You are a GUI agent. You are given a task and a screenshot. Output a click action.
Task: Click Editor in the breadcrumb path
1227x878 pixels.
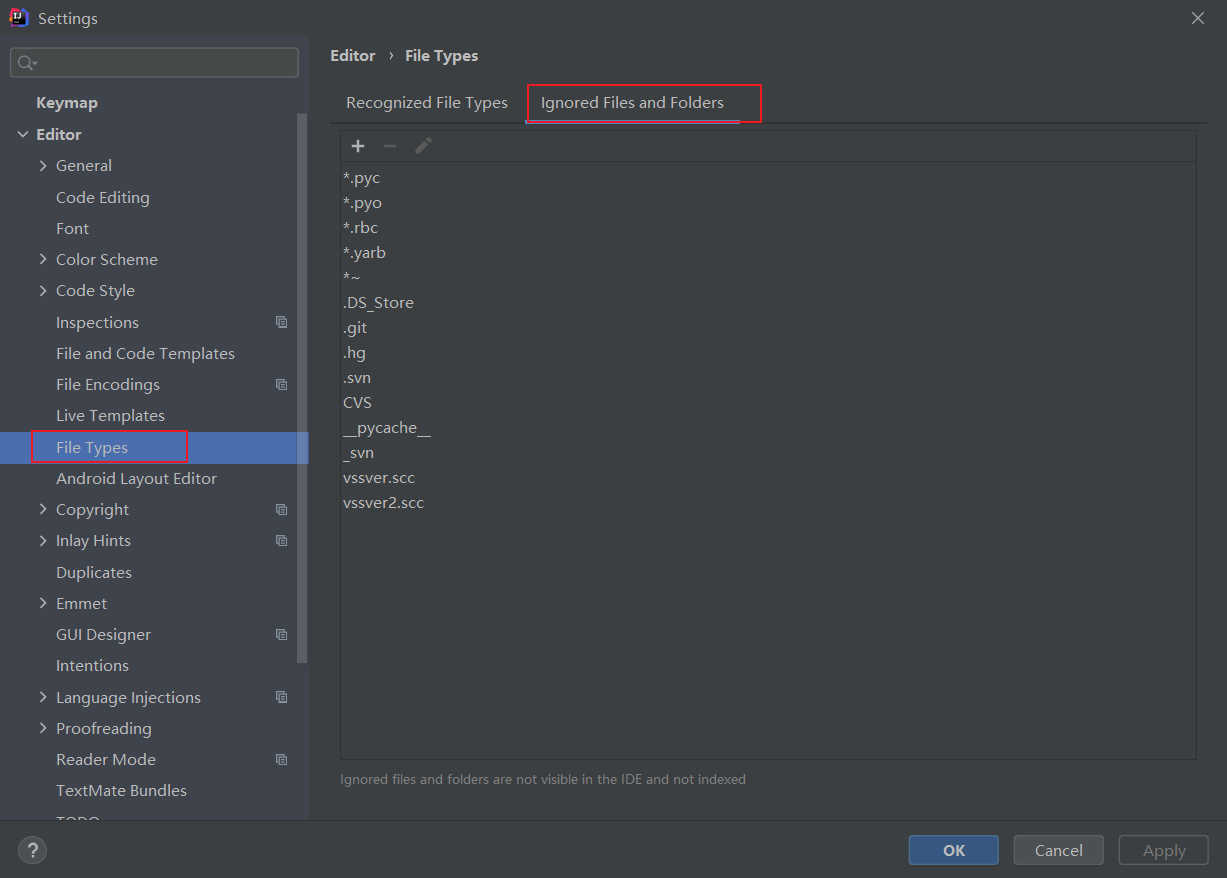(x=353, y=56)
